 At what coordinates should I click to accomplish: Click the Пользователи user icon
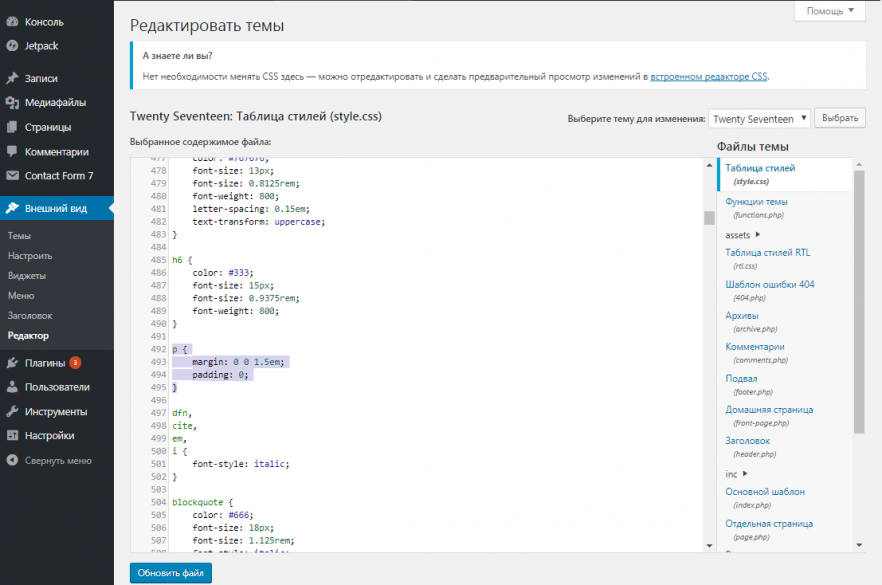pyautogui.click(x=12, y=387)
